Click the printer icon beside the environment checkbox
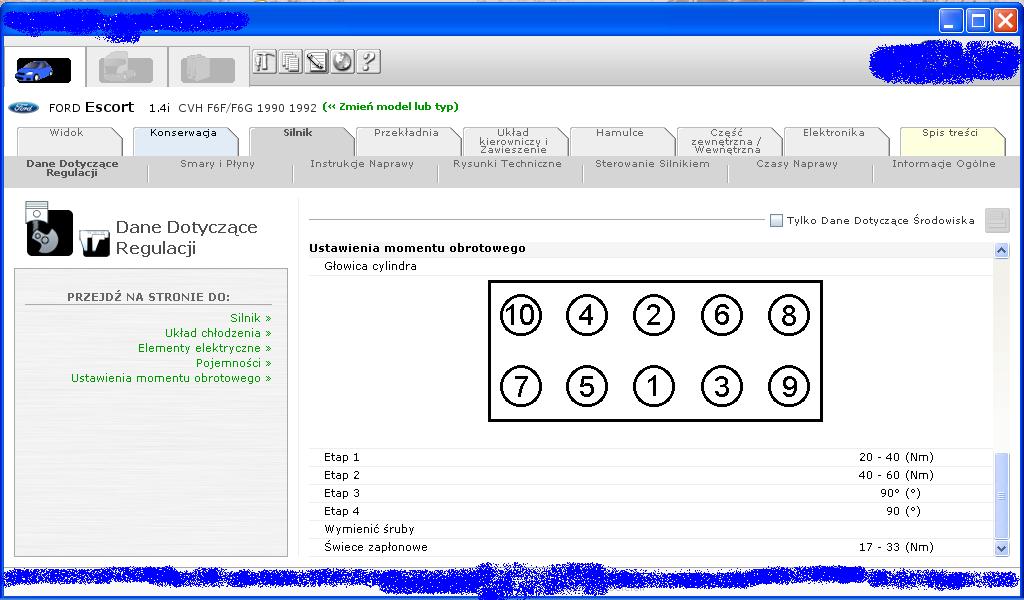The image size is (1024, 600). (996, 221)
